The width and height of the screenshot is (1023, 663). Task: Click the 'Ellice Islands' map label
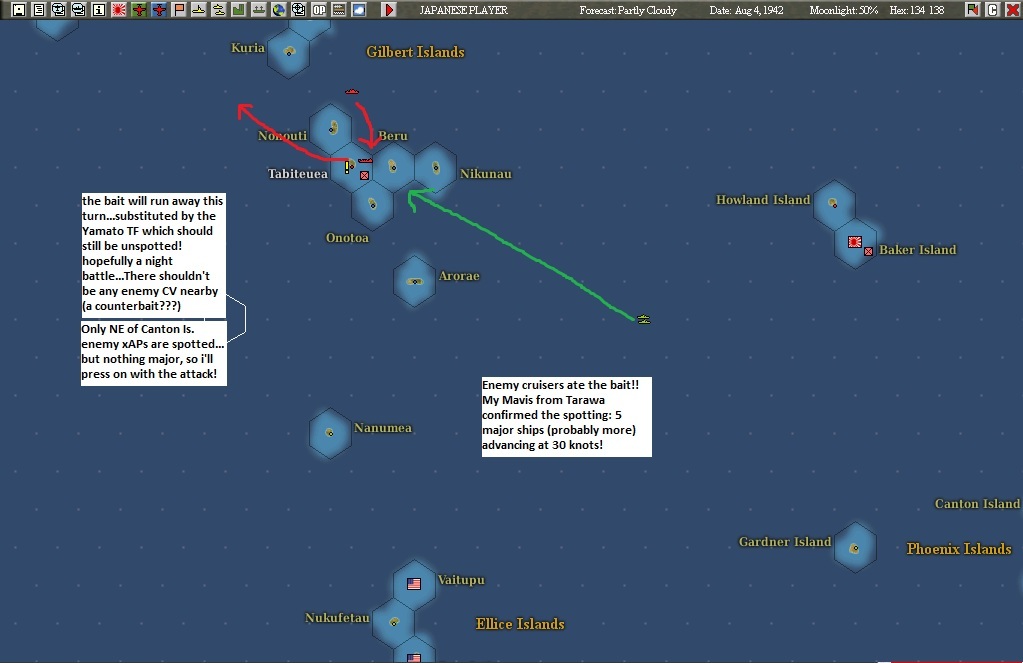[x=520, y=624]
